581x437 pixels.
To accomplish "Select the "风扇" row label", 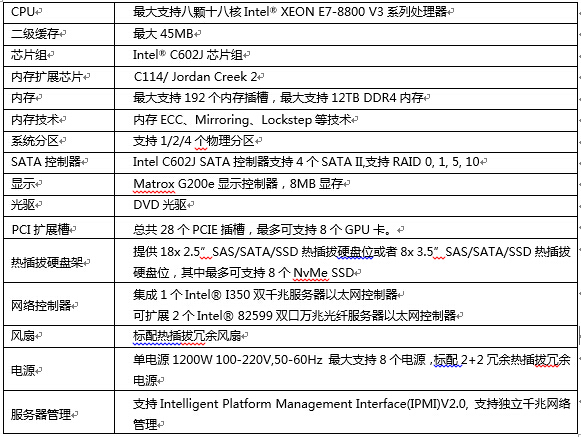I will pyautogui.click(x=23, y=336).
